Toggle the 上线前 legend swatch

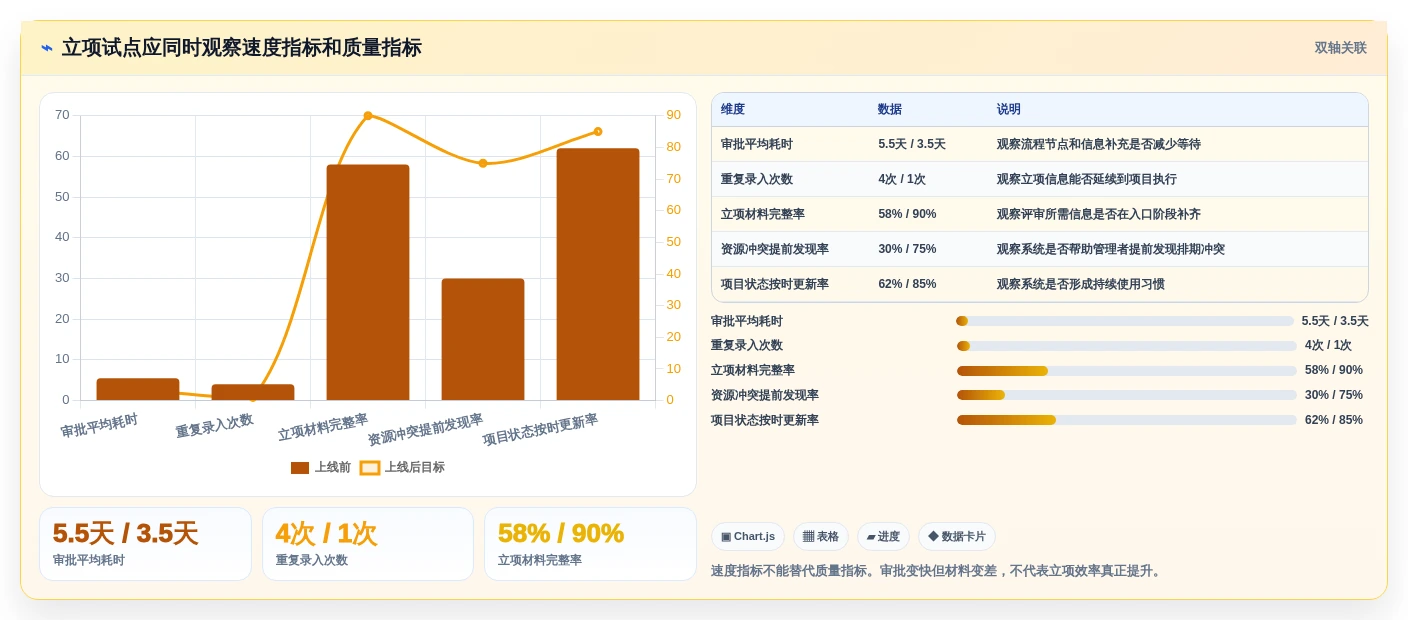[300, 468]
